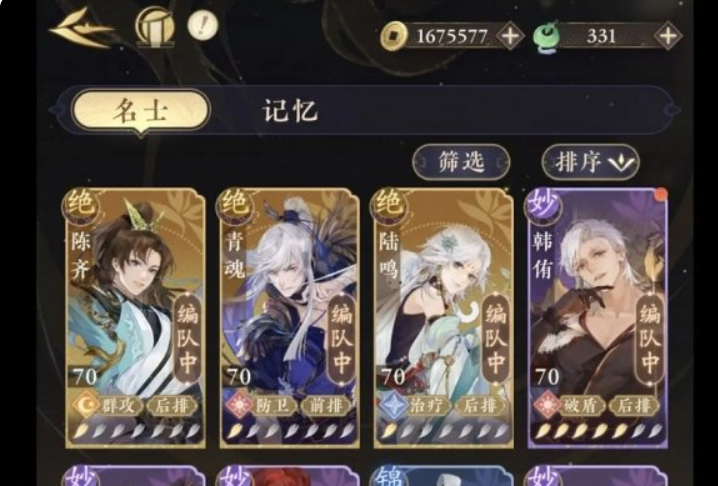Select the 陈齐 character card
The height and width of the screenshot is (486, 718).
pos(134,317)
